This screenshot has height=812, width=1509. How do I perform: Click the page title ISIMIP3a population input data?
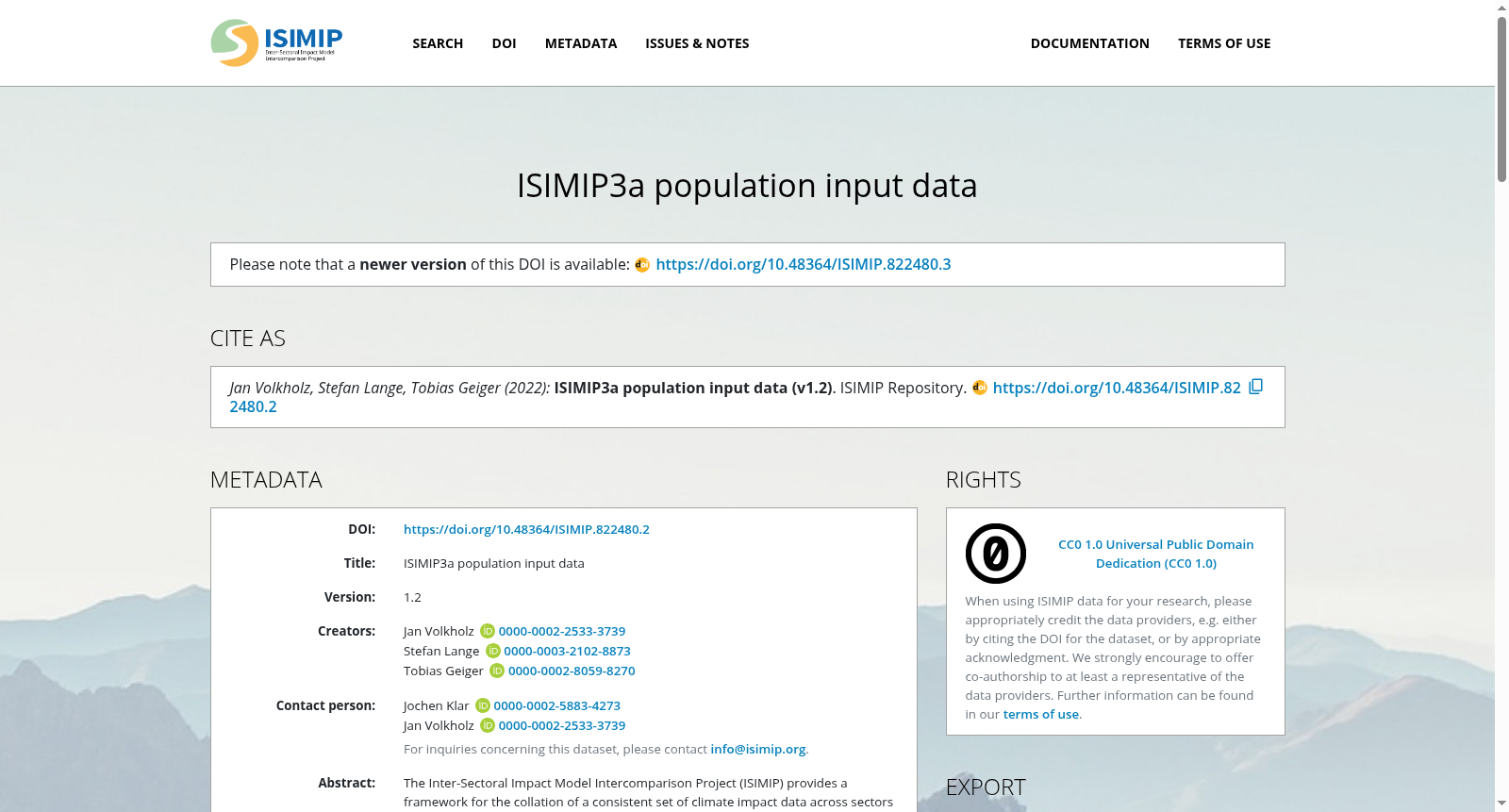747,186
